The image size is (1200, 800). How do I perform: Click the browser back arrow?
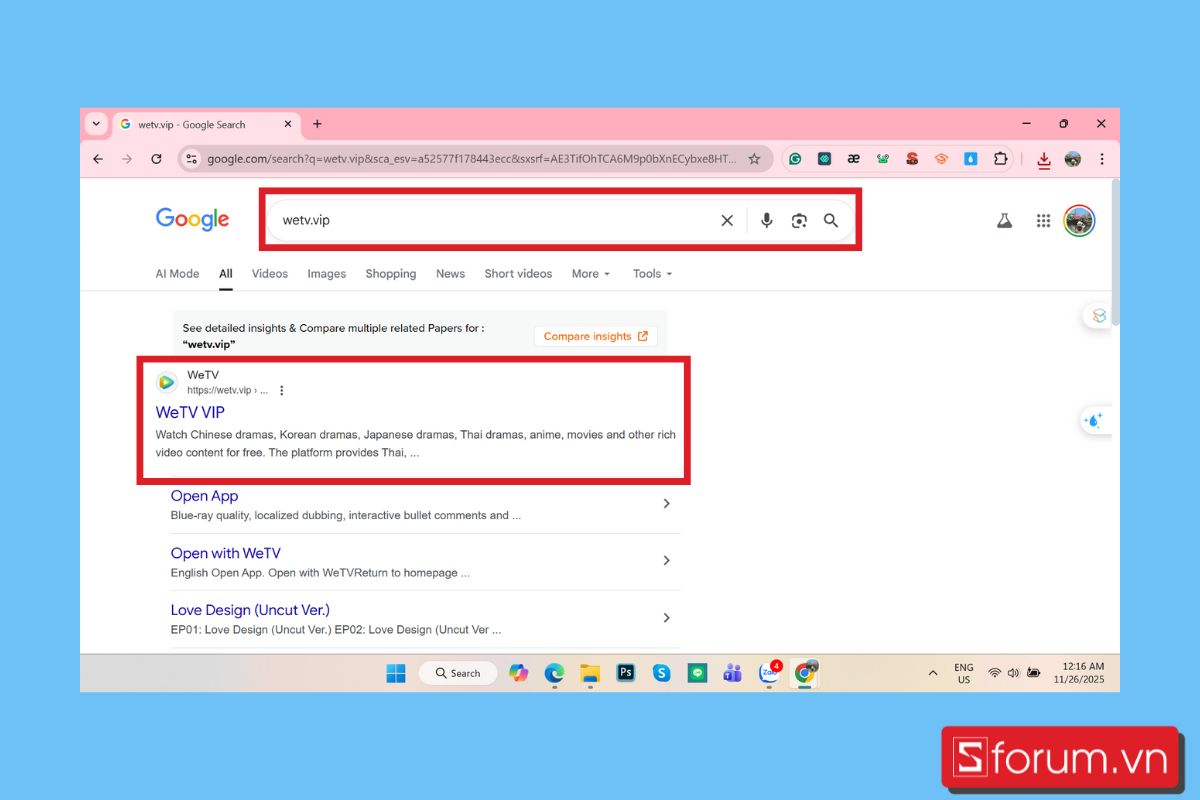pos(98,159)
